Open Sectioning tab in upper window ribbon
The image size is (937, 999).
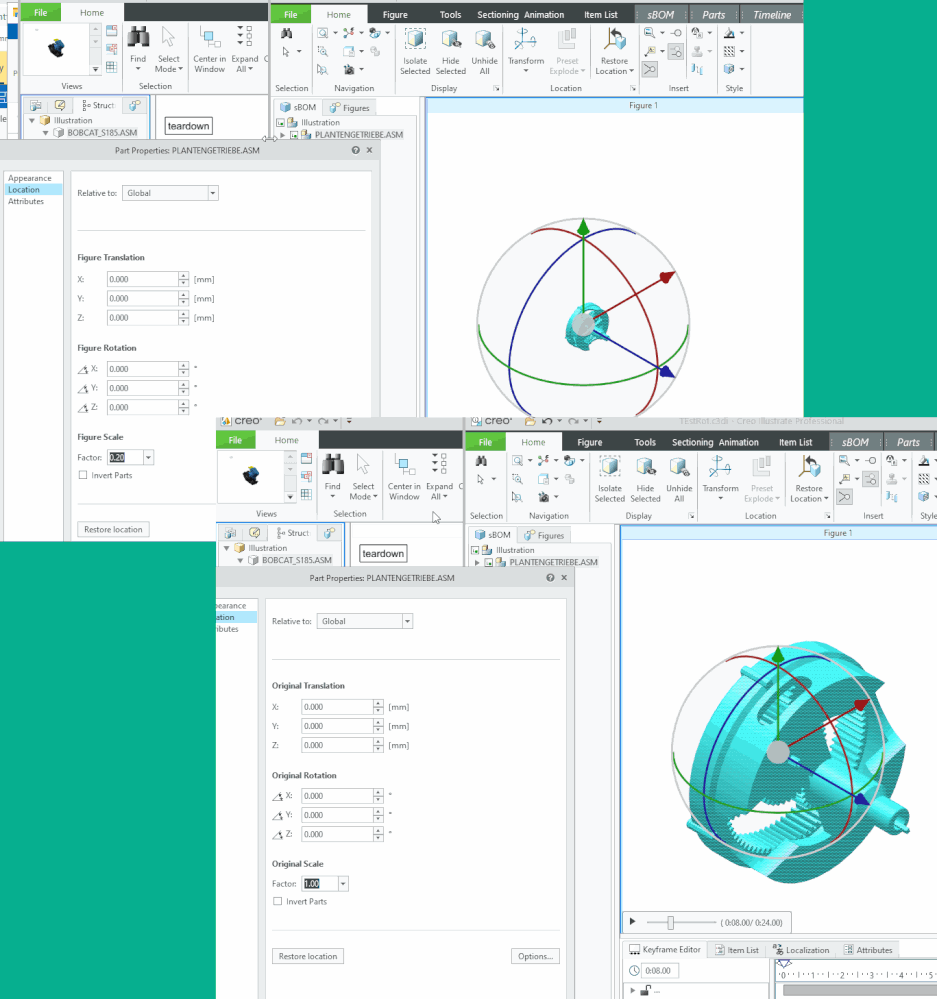point(497,15)
